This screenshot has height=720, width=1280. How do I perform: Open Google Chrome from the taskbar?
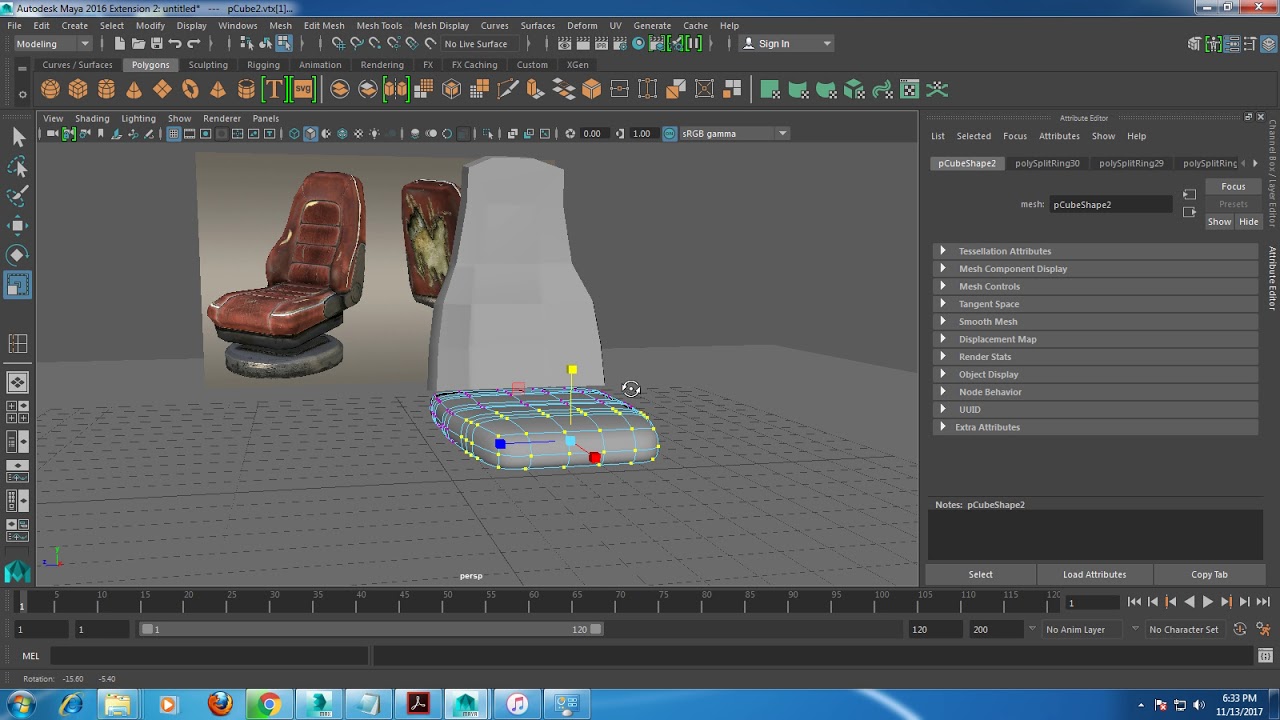268,704
